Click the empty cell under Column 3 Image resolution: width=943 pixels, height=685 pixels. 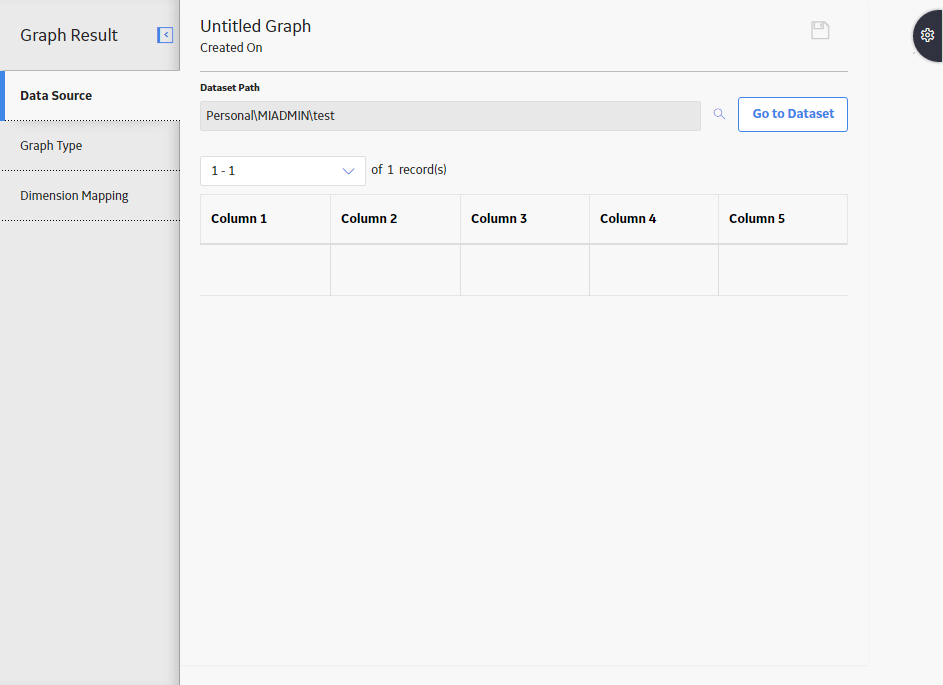[524, 270]
